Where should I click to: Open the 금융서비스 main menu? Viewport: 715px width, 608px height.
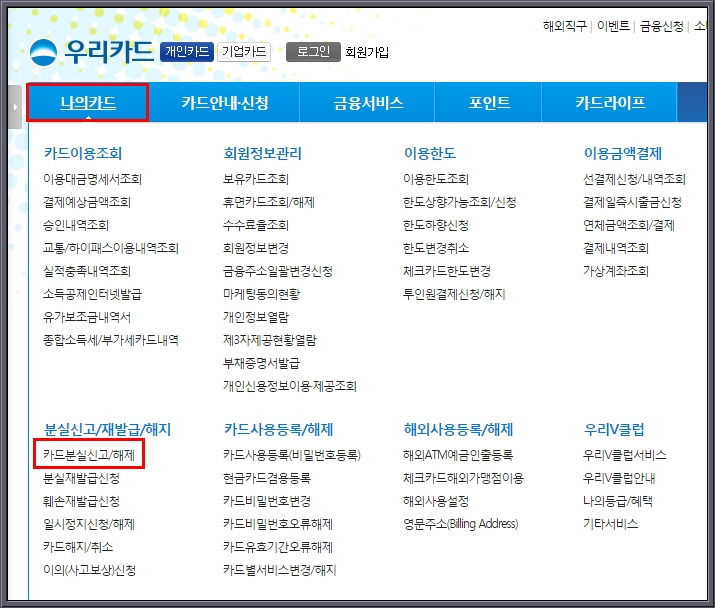click(x=368, y=103)
